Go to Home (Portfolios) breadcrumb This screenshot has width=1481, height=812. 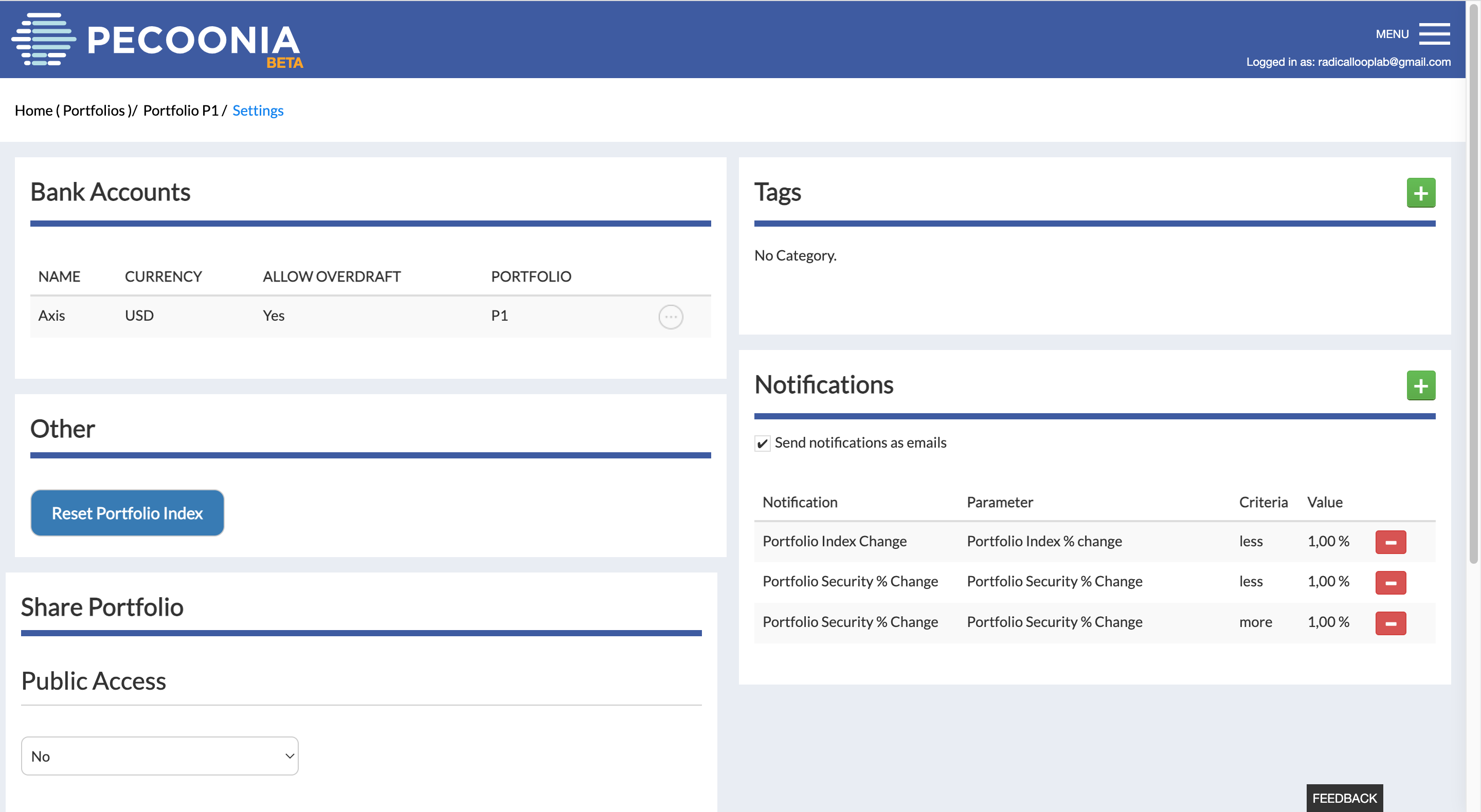[x=73, y=110]
